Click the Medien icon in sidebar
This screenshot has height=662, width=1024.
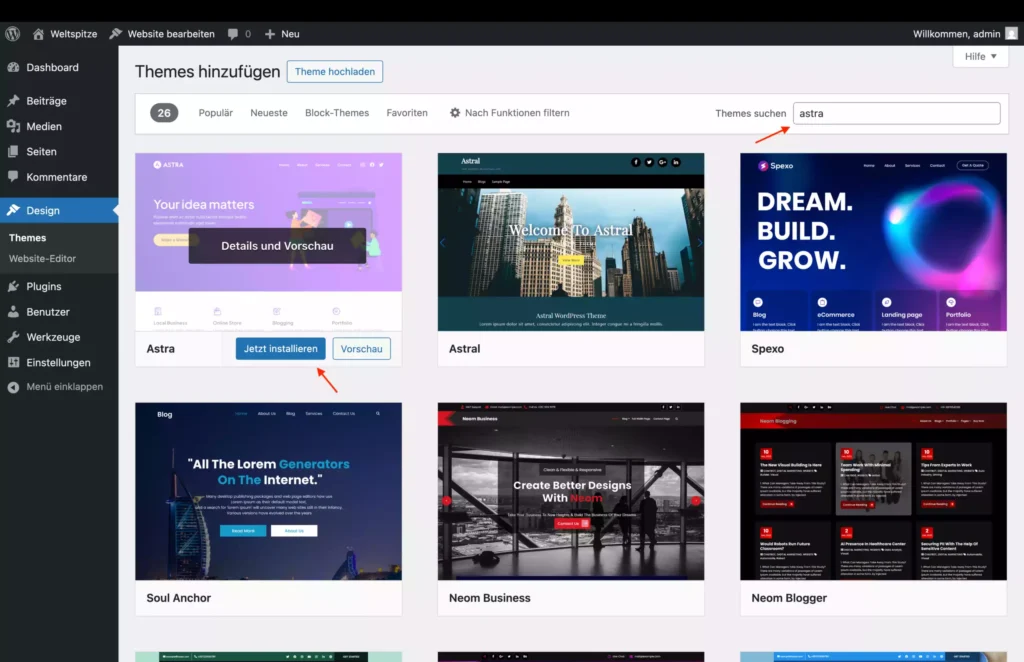(13, 126)
